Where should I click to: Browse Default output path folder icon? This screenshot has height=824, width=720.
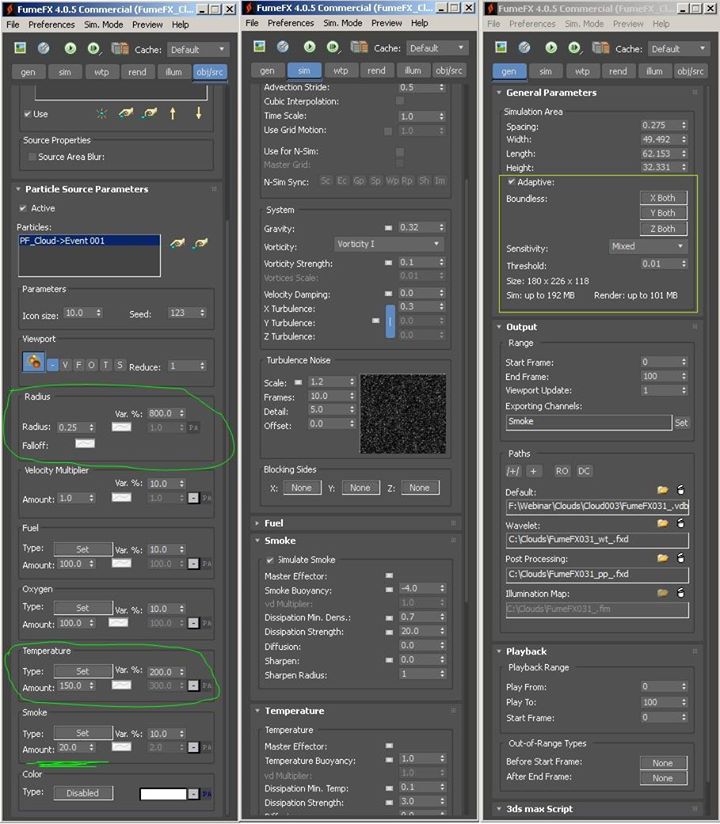(662, 490)
